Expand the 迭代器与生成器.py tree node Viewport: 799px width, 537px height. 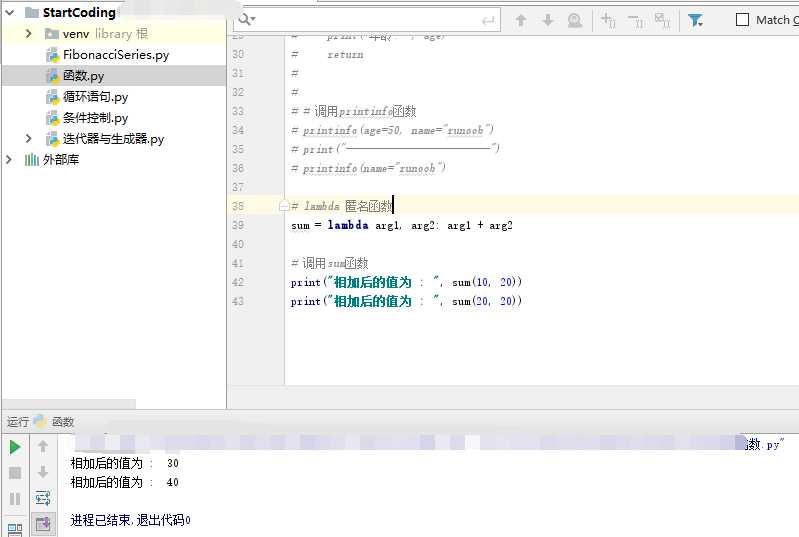click(29, 139)
